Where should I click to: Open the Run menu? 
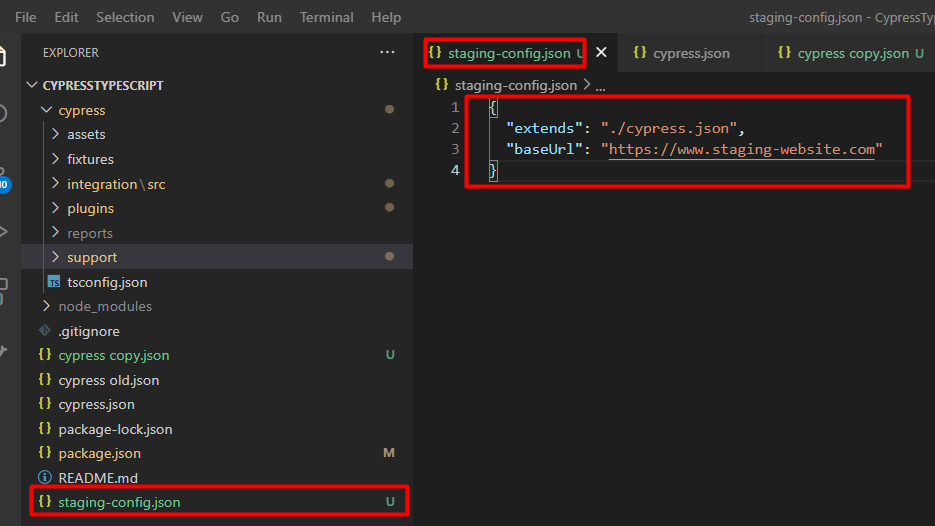pos(269,17)
